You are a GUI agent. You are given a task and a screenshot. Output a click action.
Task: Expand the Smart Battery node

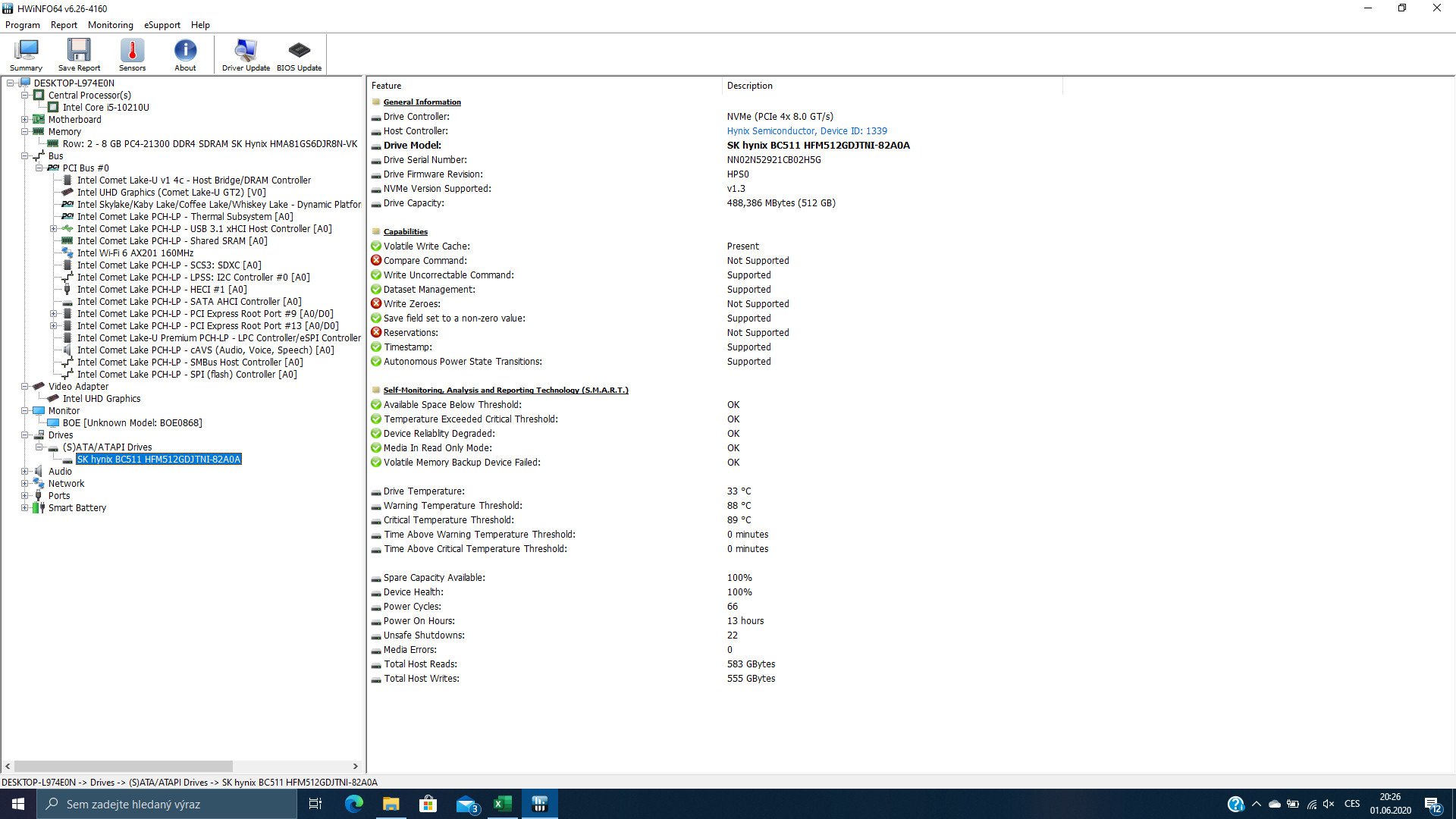pyautogui.click(x=25, y=508)
